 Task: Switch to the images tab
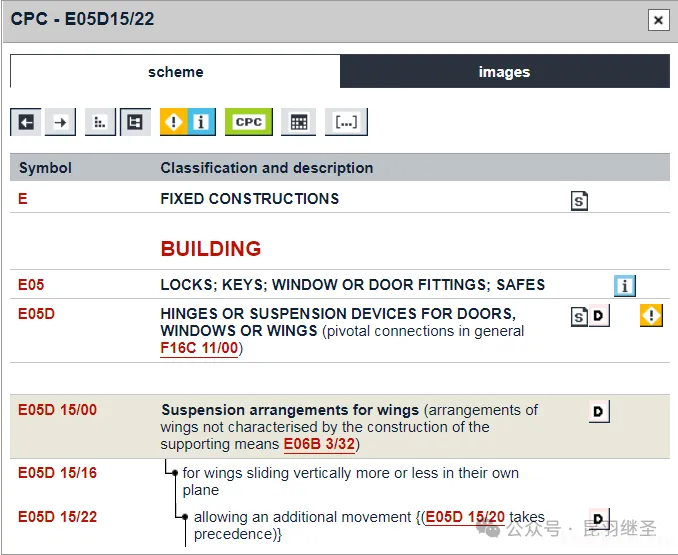[504, 72]
